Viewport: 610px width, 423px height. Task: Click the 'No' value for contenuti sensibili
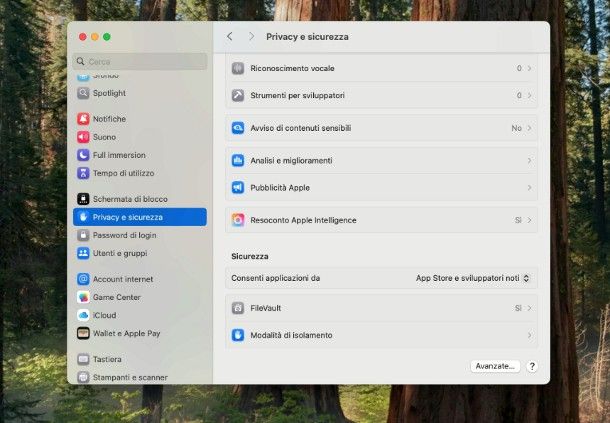(516, 128)
